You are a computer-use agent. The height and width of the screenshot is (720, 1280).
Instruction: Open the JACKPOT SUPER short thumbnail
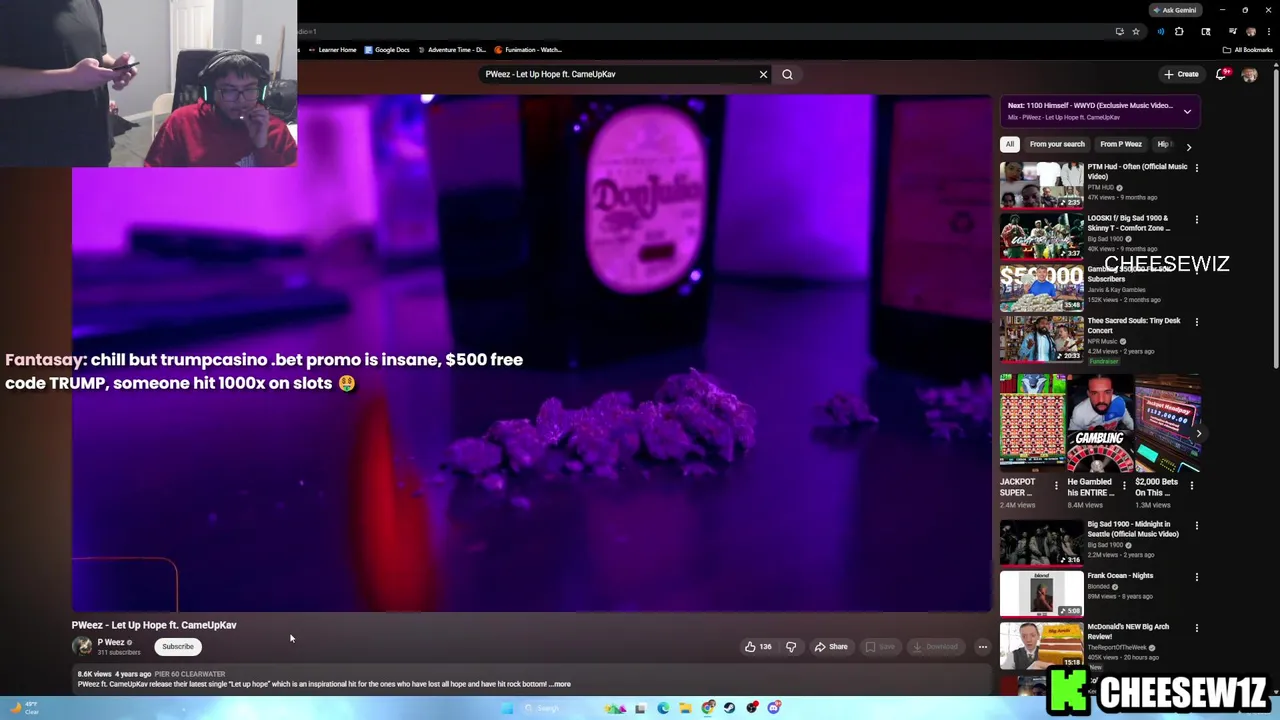pos(1032,423)
